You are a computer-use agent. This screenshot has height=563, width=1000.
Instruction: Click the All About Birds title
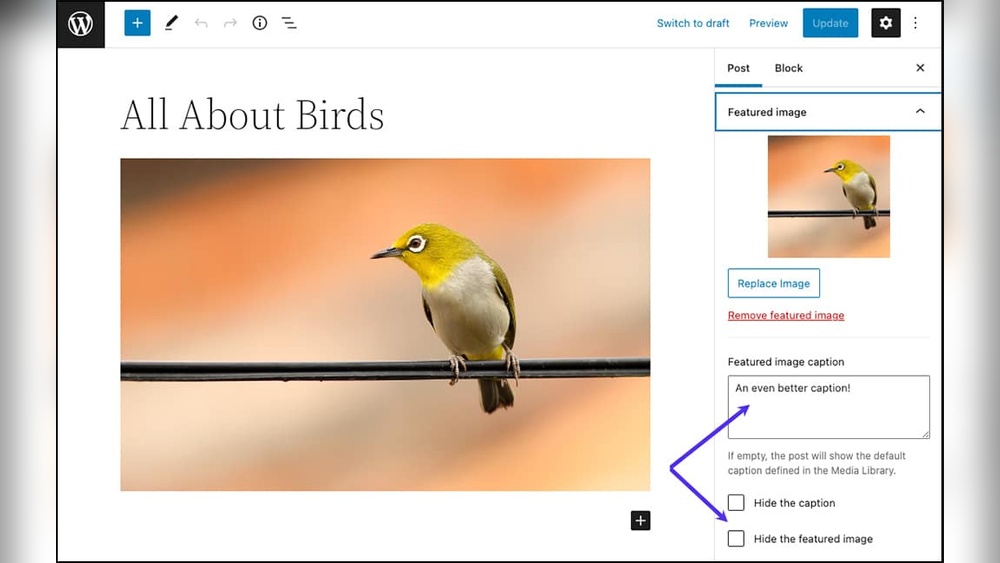[253, 115]
